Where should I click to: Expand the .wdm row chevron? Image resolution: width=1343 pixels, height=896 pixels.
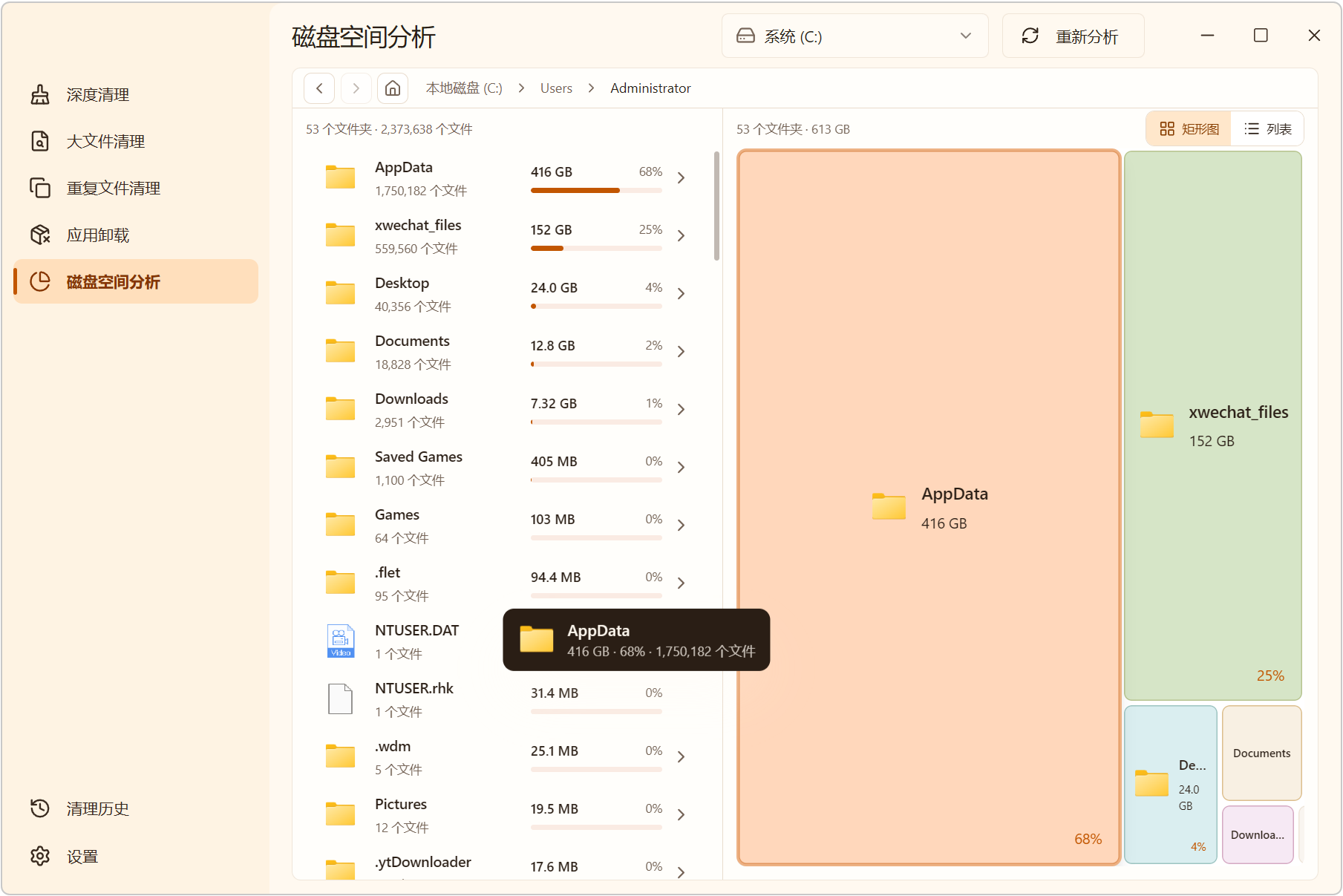[681, 757]
